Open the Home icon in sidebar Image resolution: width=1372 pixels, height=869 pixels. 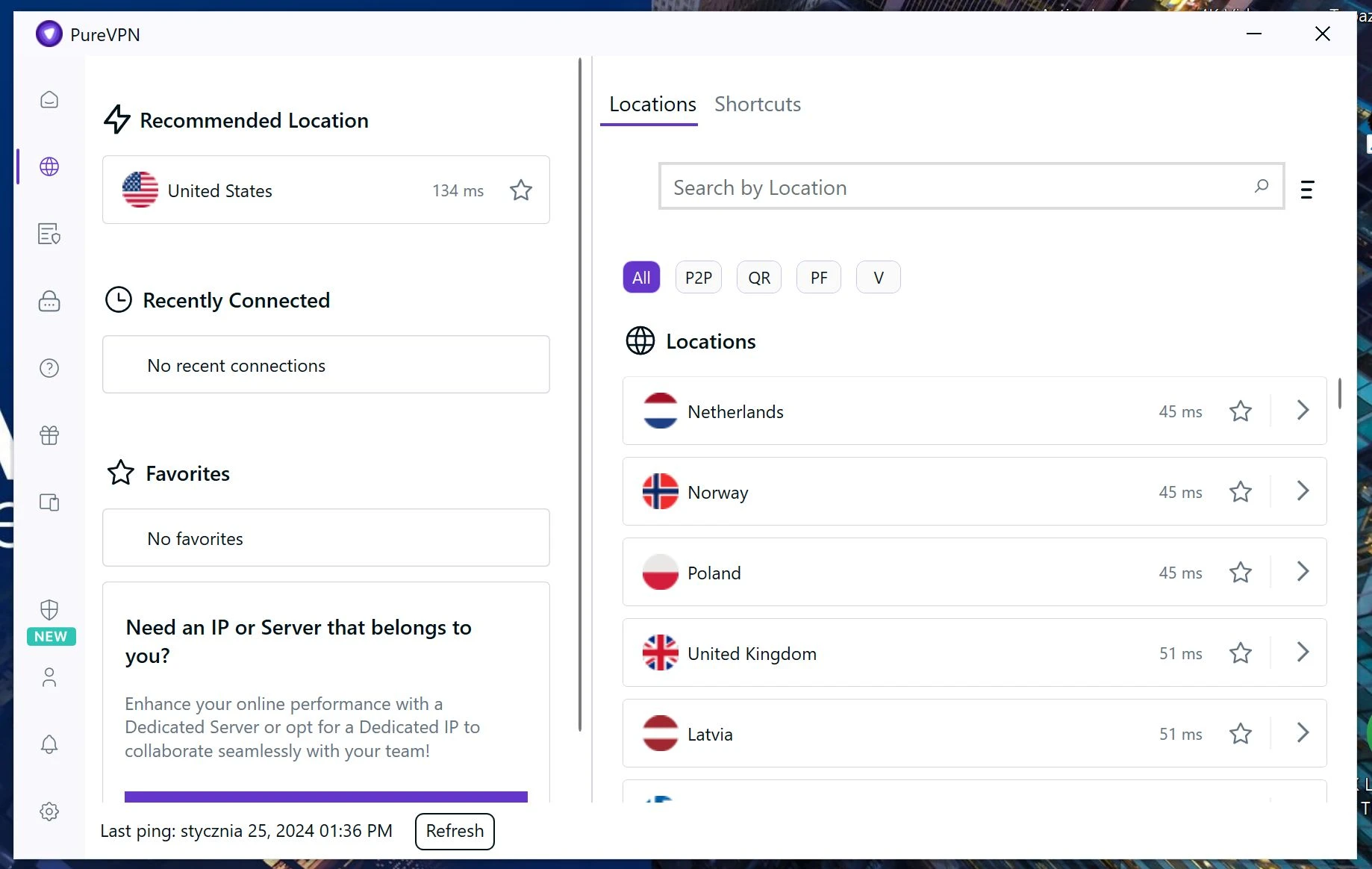pos(49,99)
